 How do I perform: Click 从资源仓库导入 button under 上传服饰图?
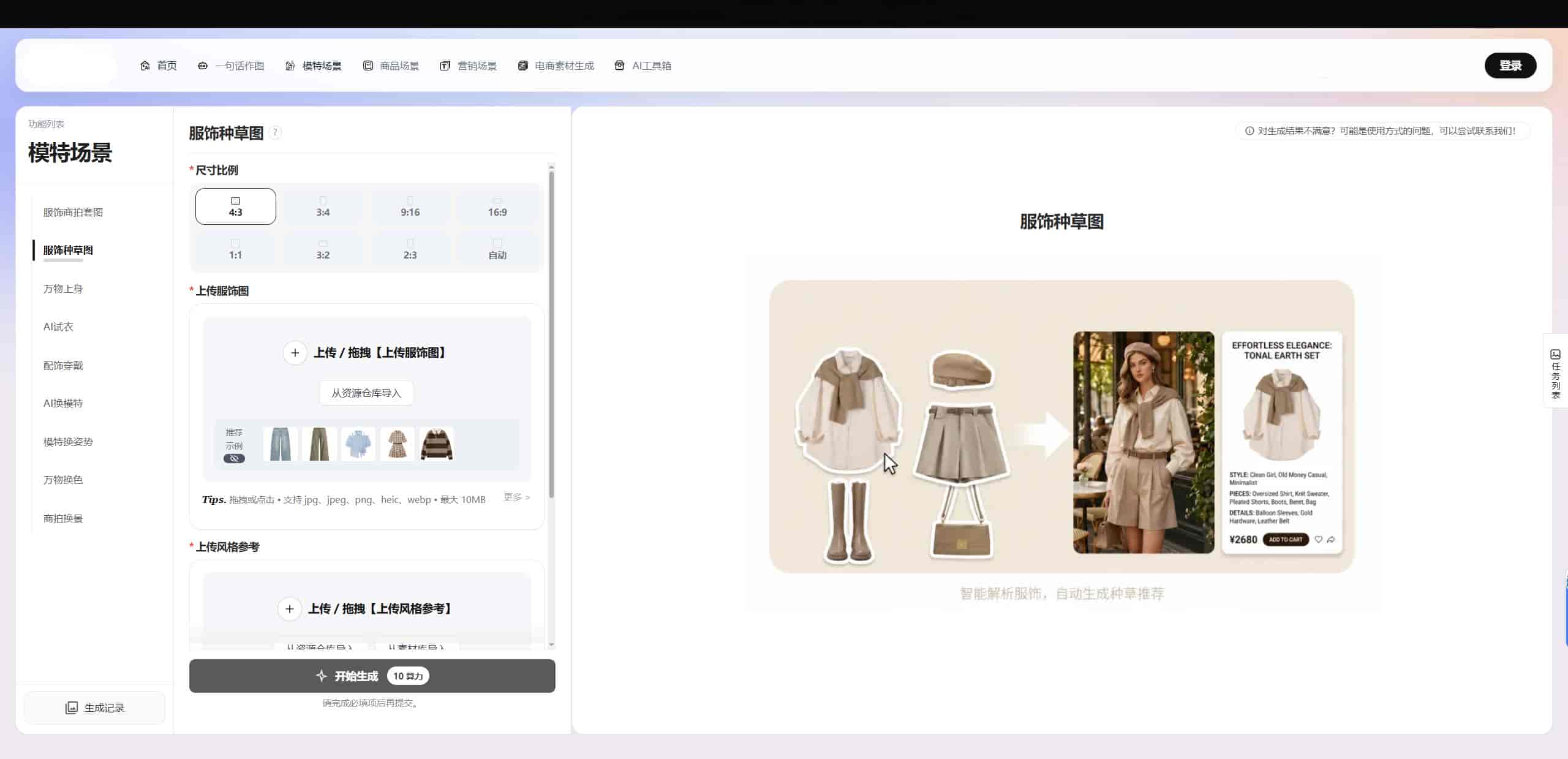[x=366, y=393]
